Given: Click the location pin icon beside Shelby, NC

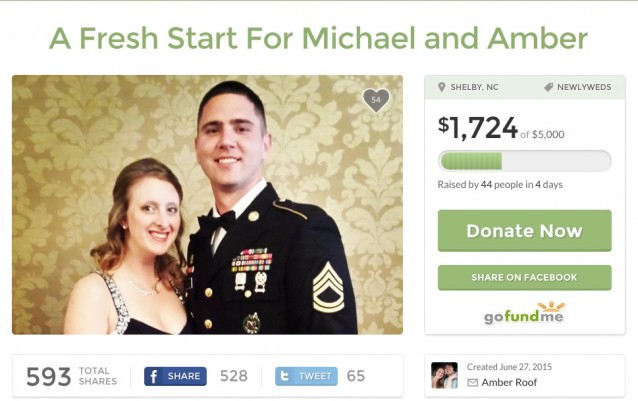Looking at the screenshot, I should (441, 87).
